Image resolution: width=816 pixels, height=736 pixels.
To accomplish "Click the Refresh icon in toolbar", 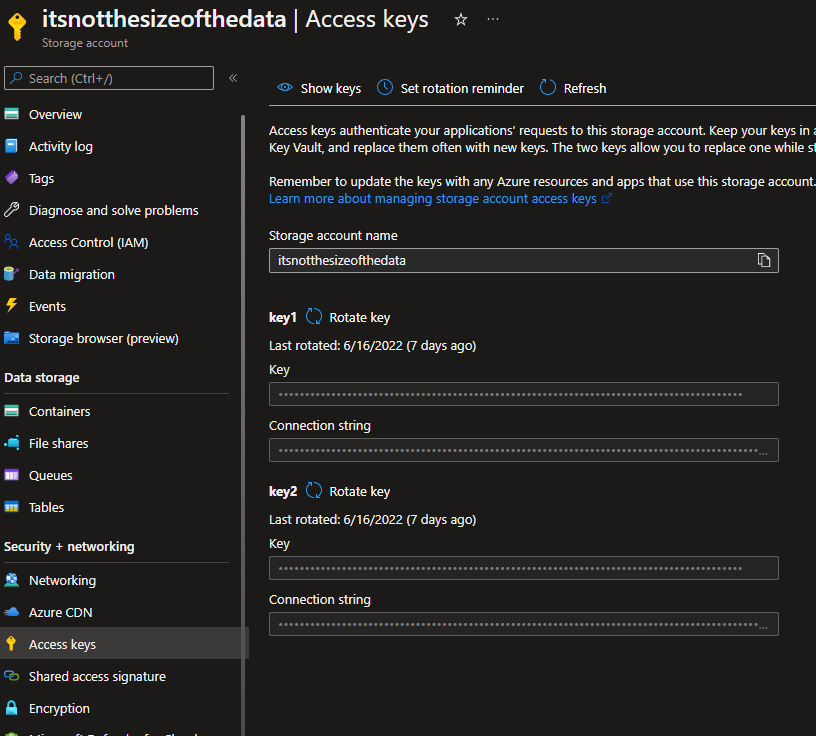I will point(548,88).
